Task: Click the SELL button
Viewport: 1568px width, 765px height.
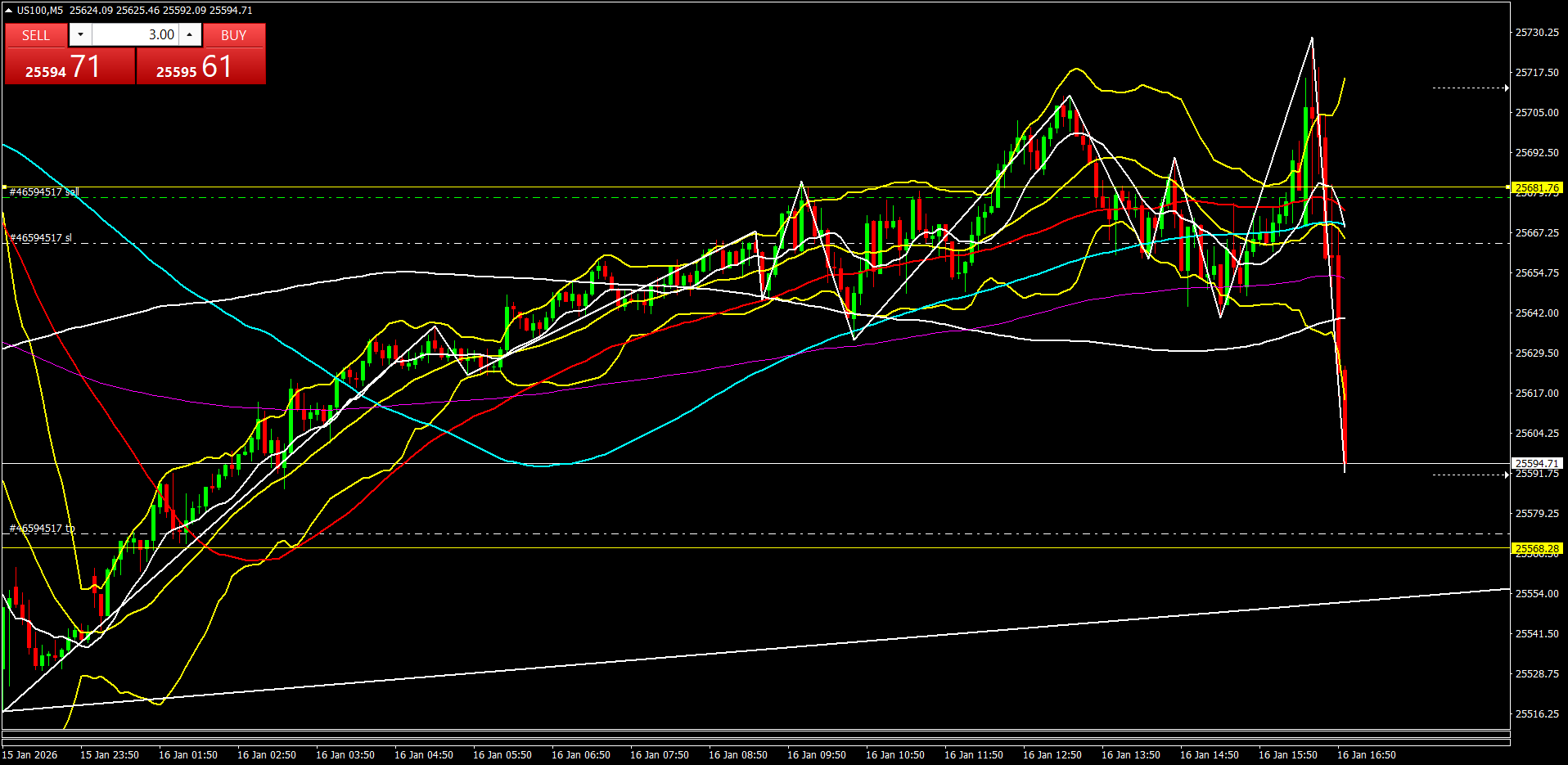Action: [36, 35]
